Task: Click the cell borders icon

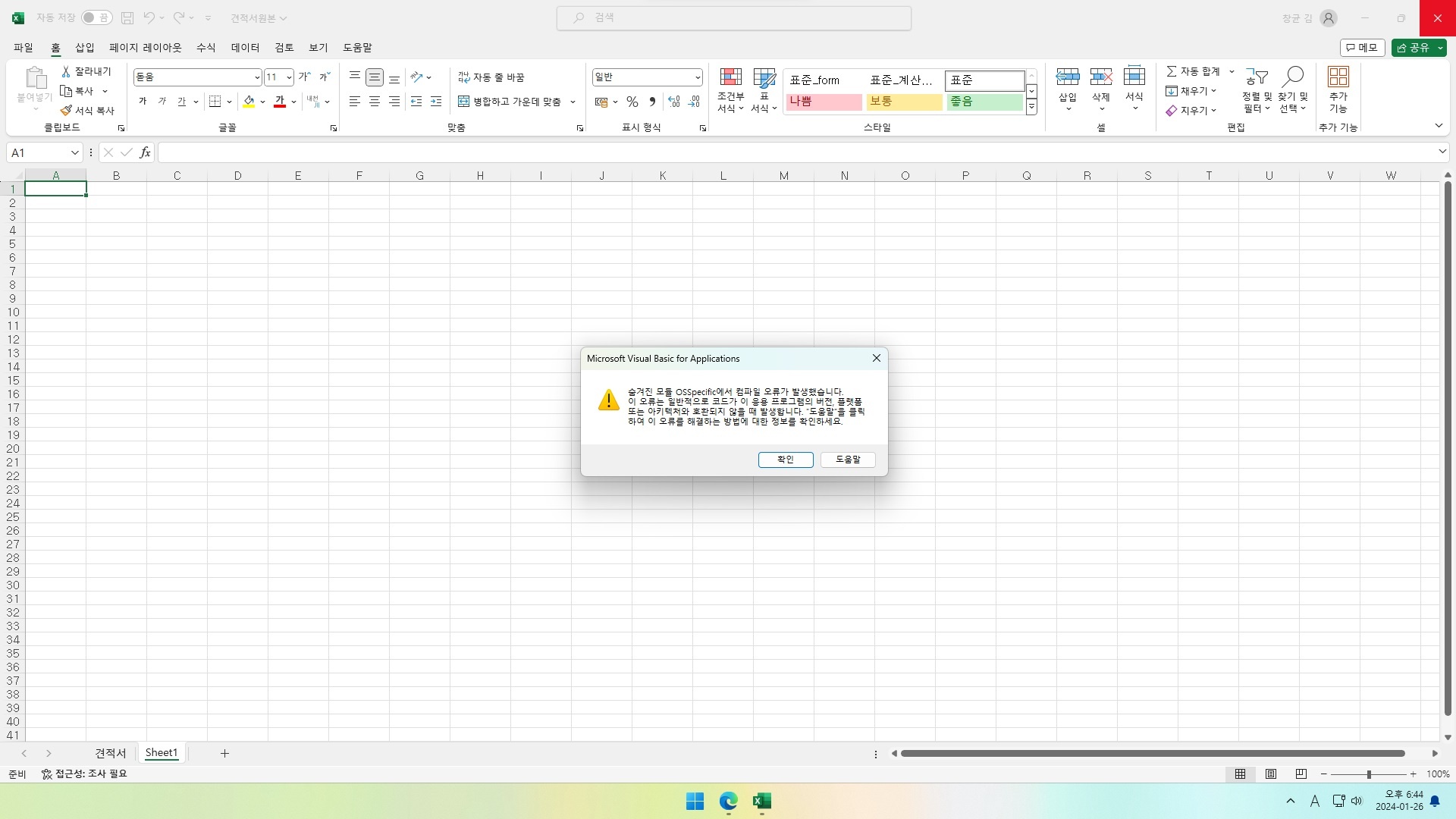Action: [x=215, y=102]
